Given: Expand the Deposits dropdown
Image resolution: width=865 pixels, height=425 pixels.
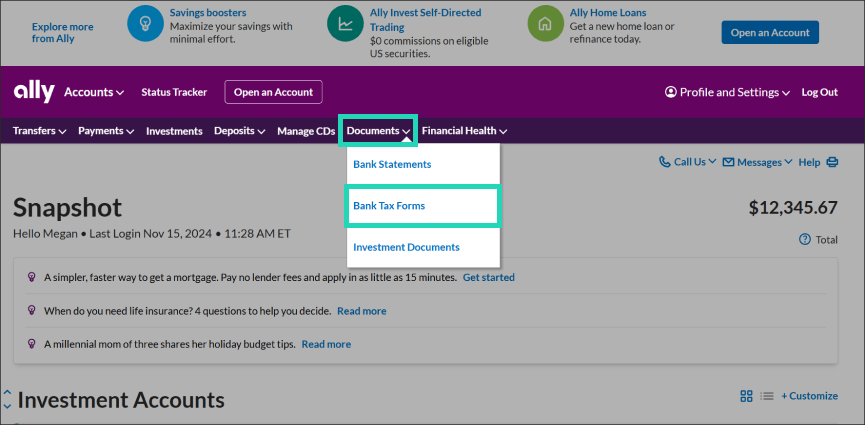Looking at the screenshot, I should (240, 131).
